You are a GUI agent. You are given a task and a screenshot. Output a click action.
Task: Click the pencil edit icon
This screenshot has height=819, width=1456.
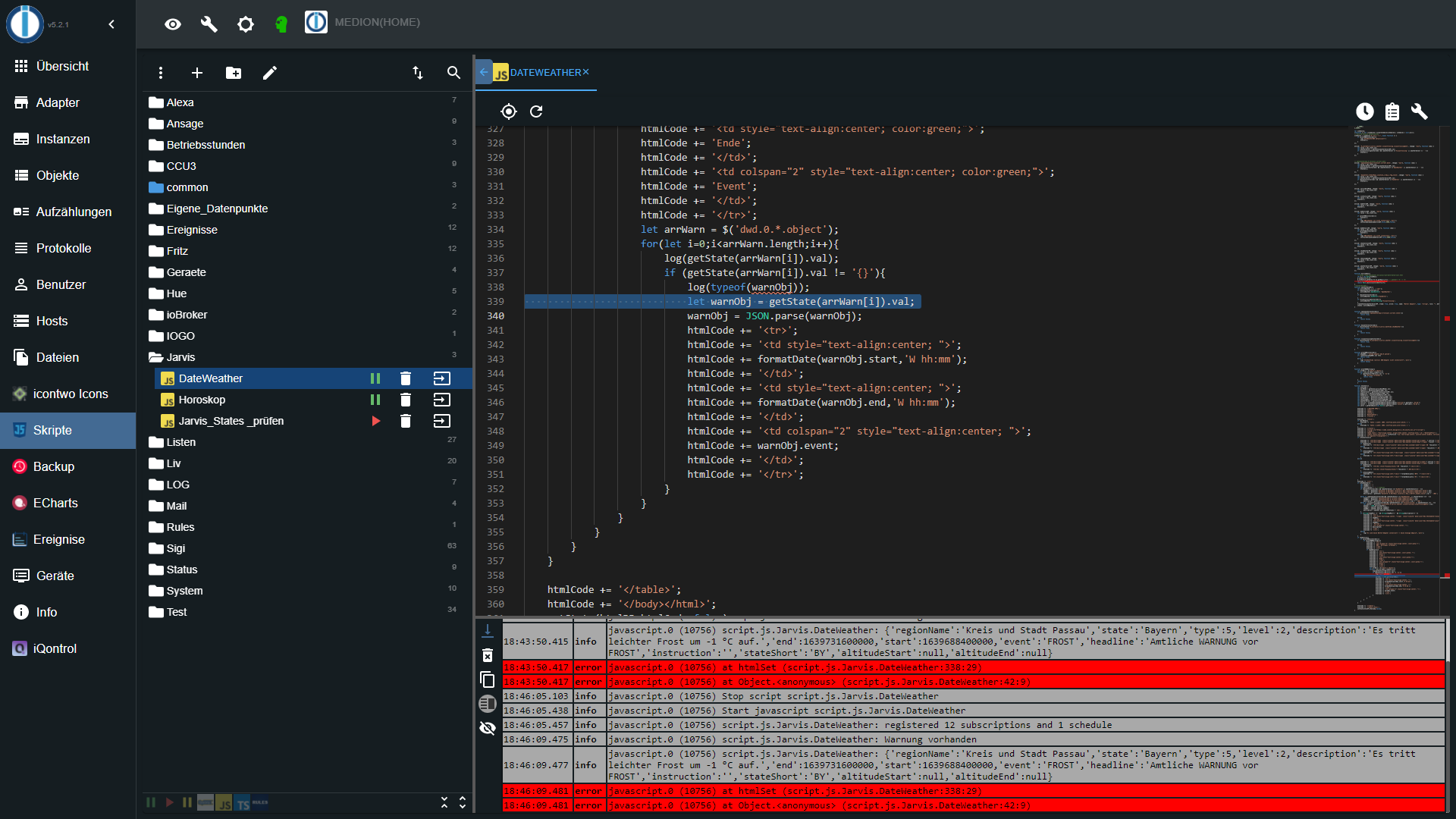[270, 73]
